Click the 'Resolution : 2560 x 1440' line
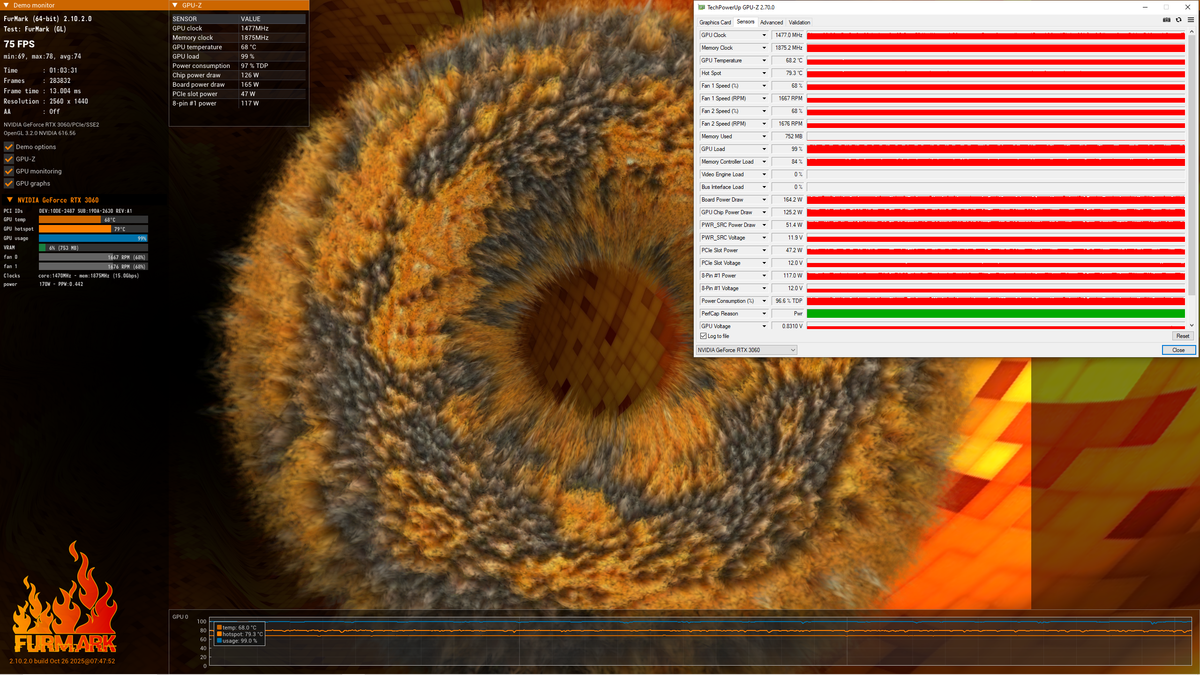 [46, 101]
